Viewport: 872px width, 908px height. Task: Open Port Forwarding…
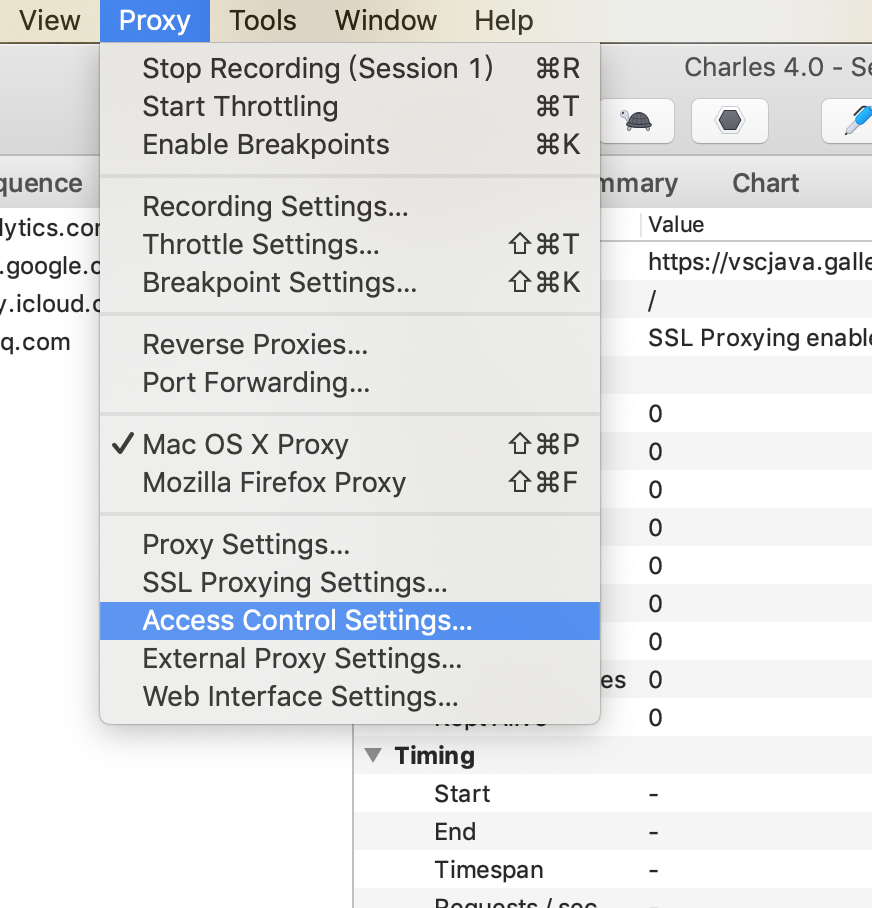(350, 383)
